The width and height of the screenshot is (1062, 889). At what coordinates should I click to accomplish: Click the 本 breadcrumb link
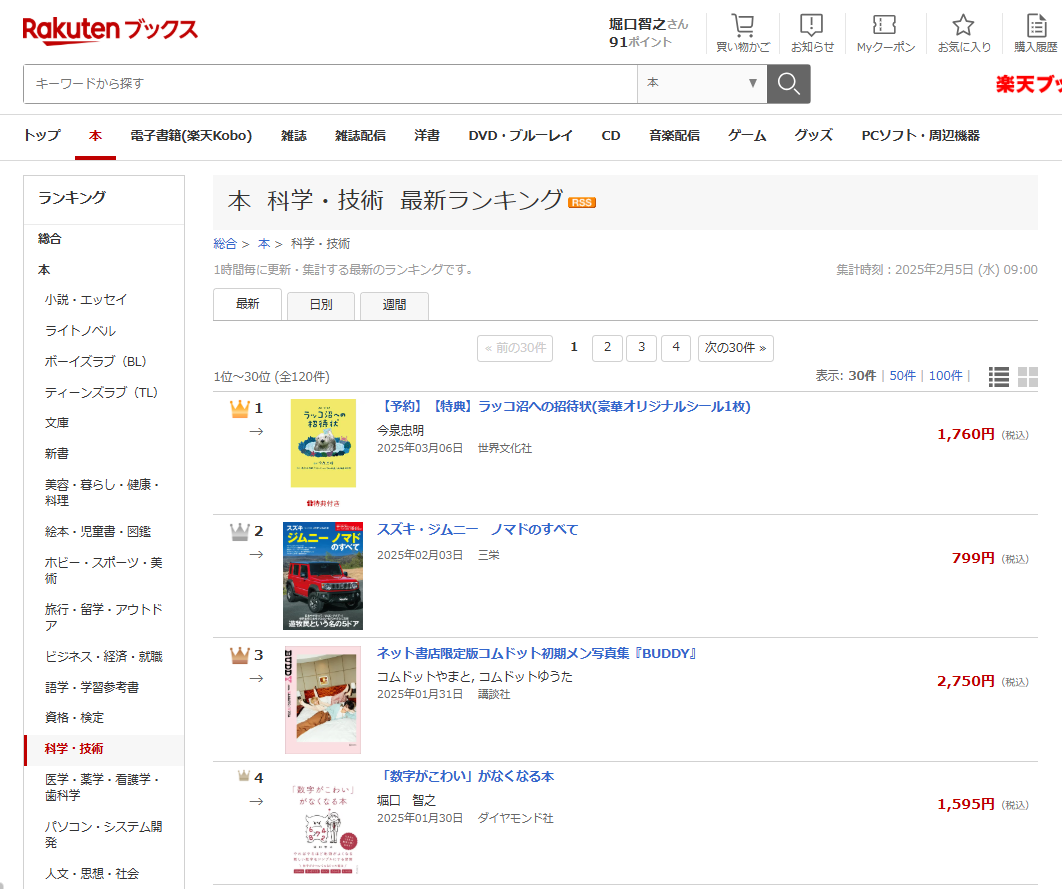(x=263, y=244)
